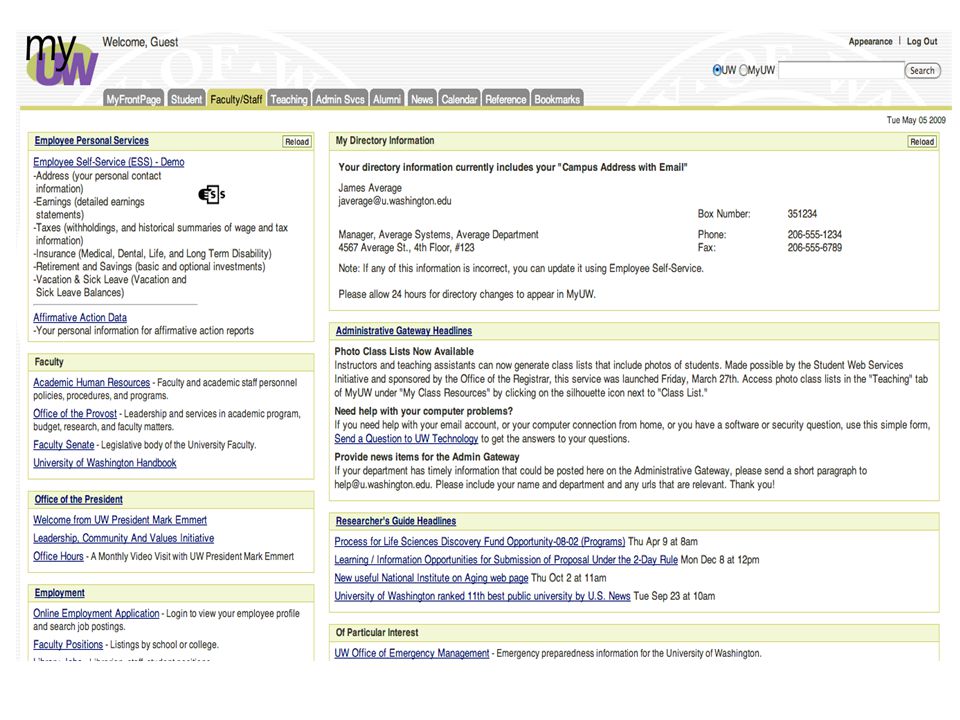Image resolution: width=960 pixels, height=720 pixels.
Task: Click Office of the President heading link
Action: [x=78, y=499]
